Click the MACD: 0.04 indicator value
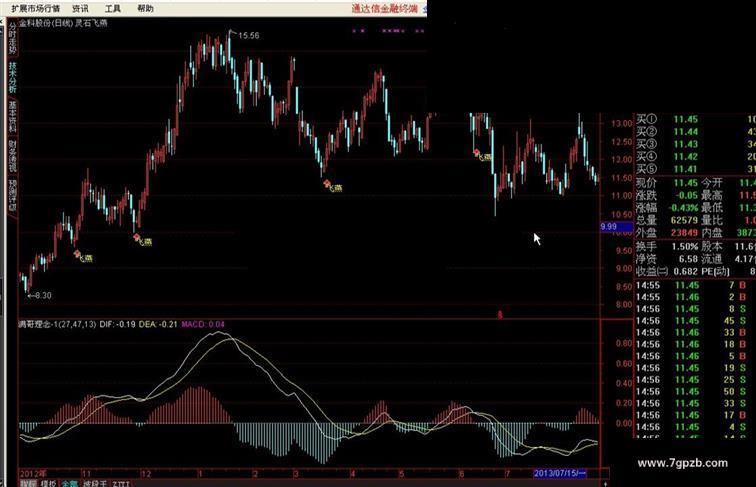 pyautogui.click(x=203, y=324)
